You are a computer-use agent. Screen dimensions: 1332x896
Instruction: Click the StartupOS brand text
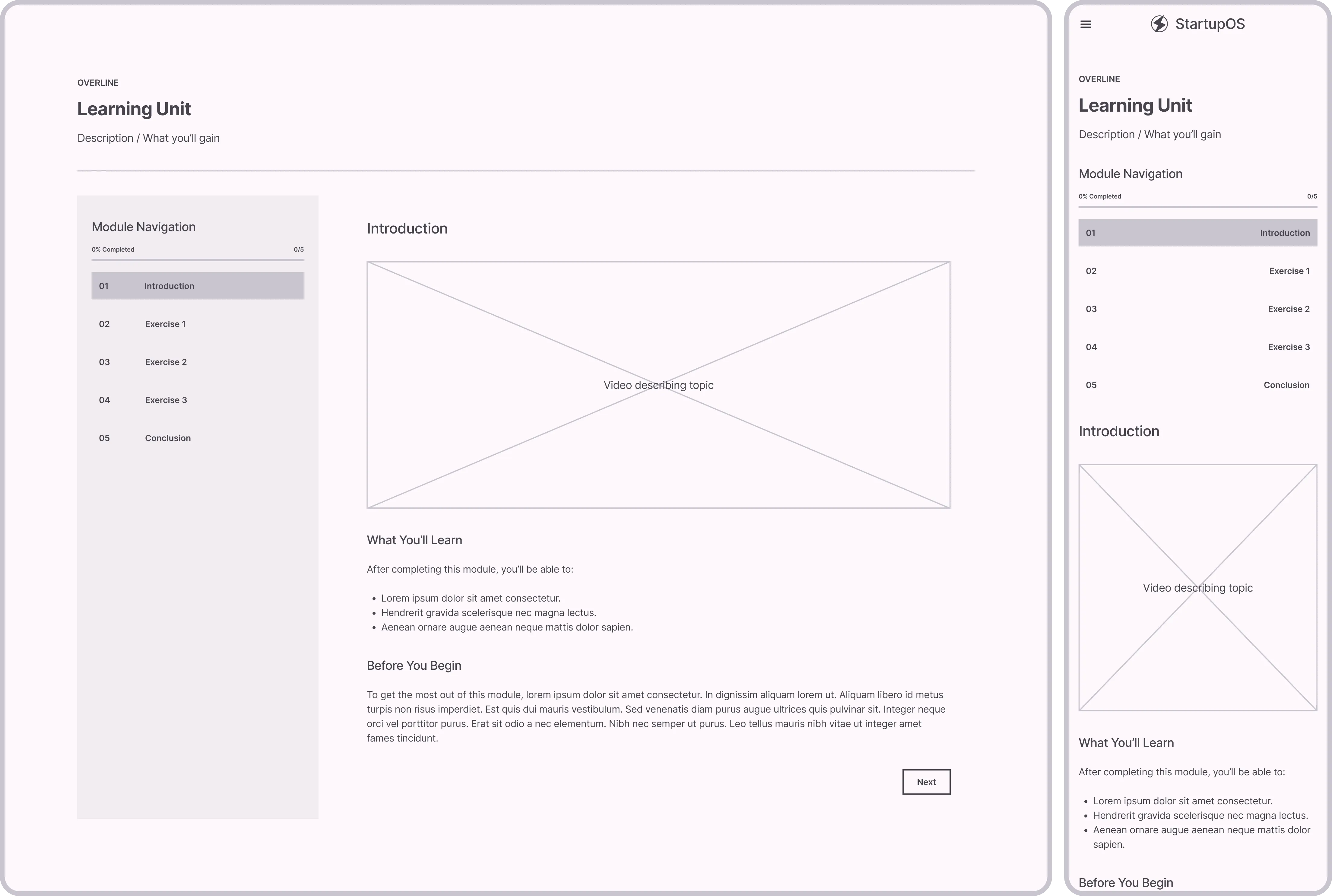tap(1210, 24)
